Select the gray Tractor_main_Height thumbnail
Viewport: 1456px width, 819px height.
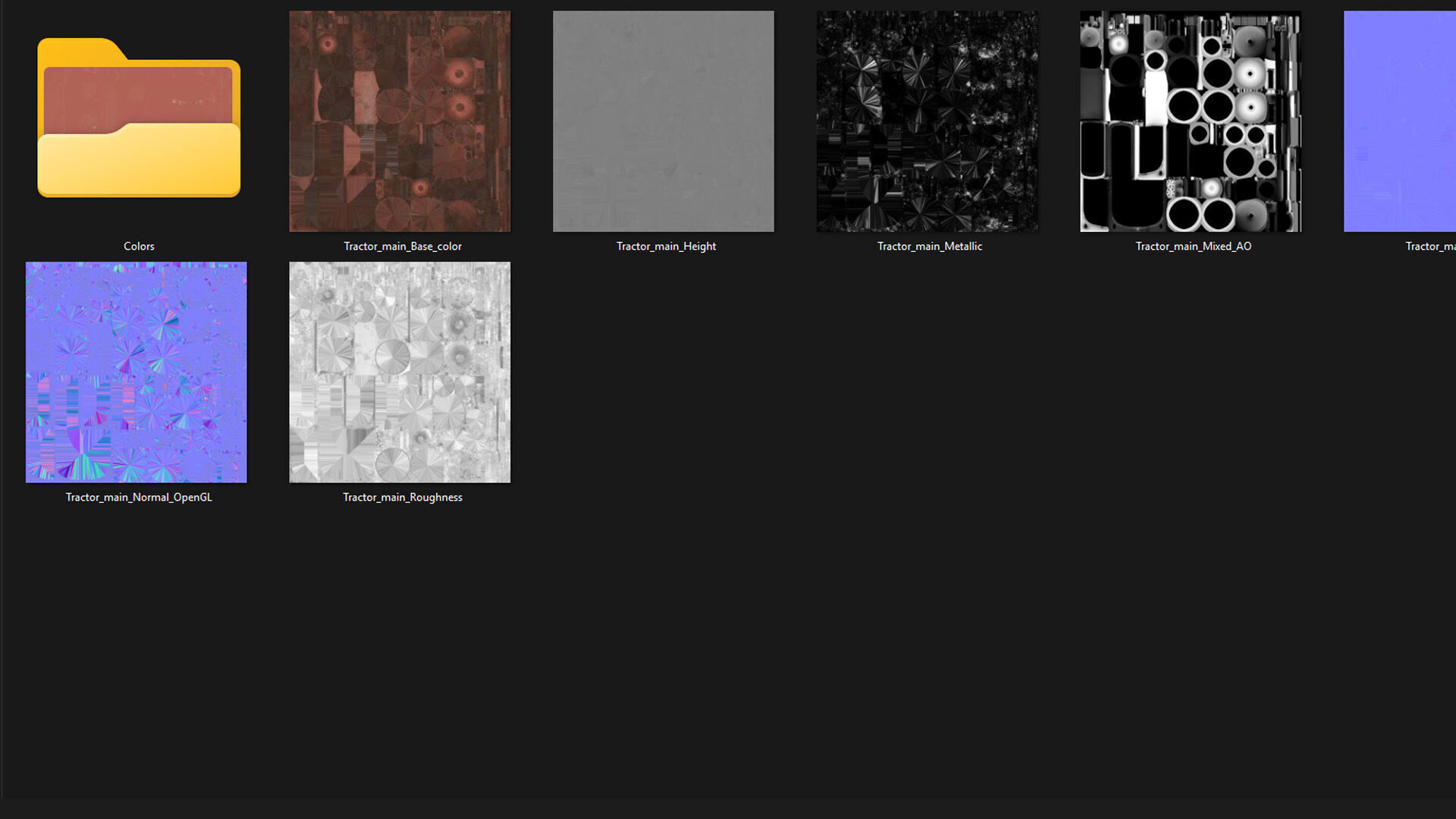[x=664, y=121]
